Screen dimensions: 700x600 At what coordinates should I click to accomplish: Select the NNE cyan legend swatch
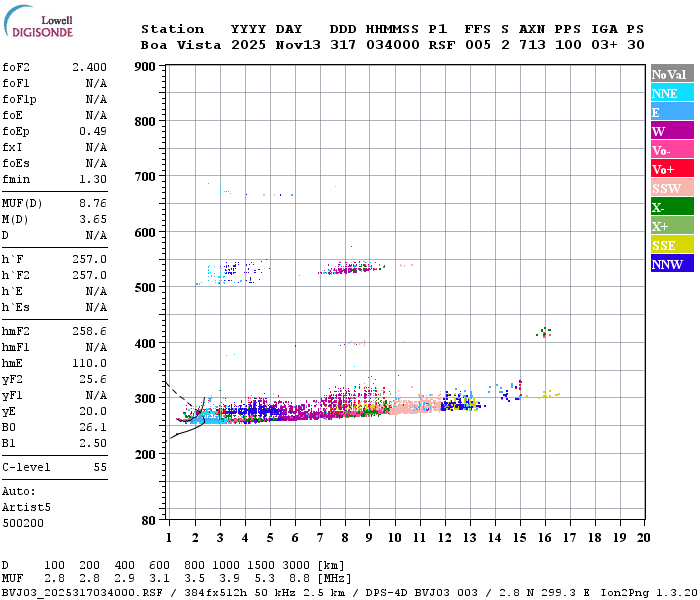672,93
